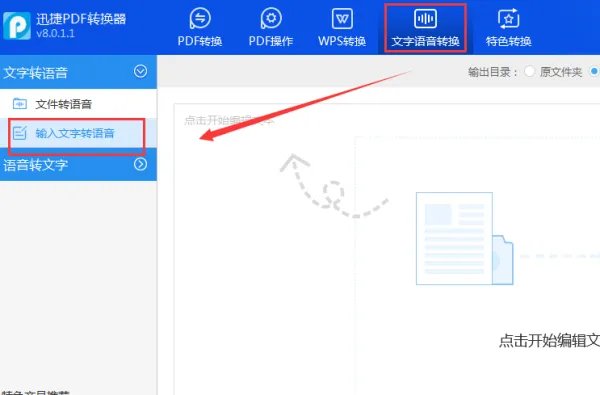Viewport: 600px width, 395px height.
Task: Select 输入文字转语音 in the sidebar
Action: 78,133
